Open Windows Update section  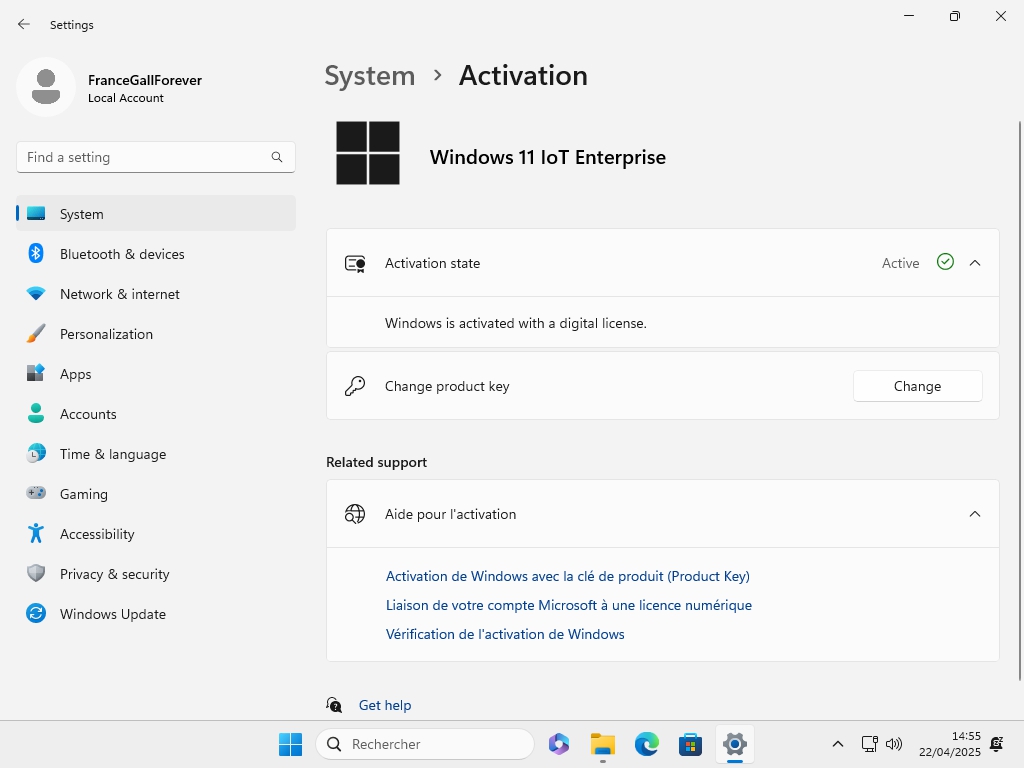pyautogui.click(x=112, y=614)
